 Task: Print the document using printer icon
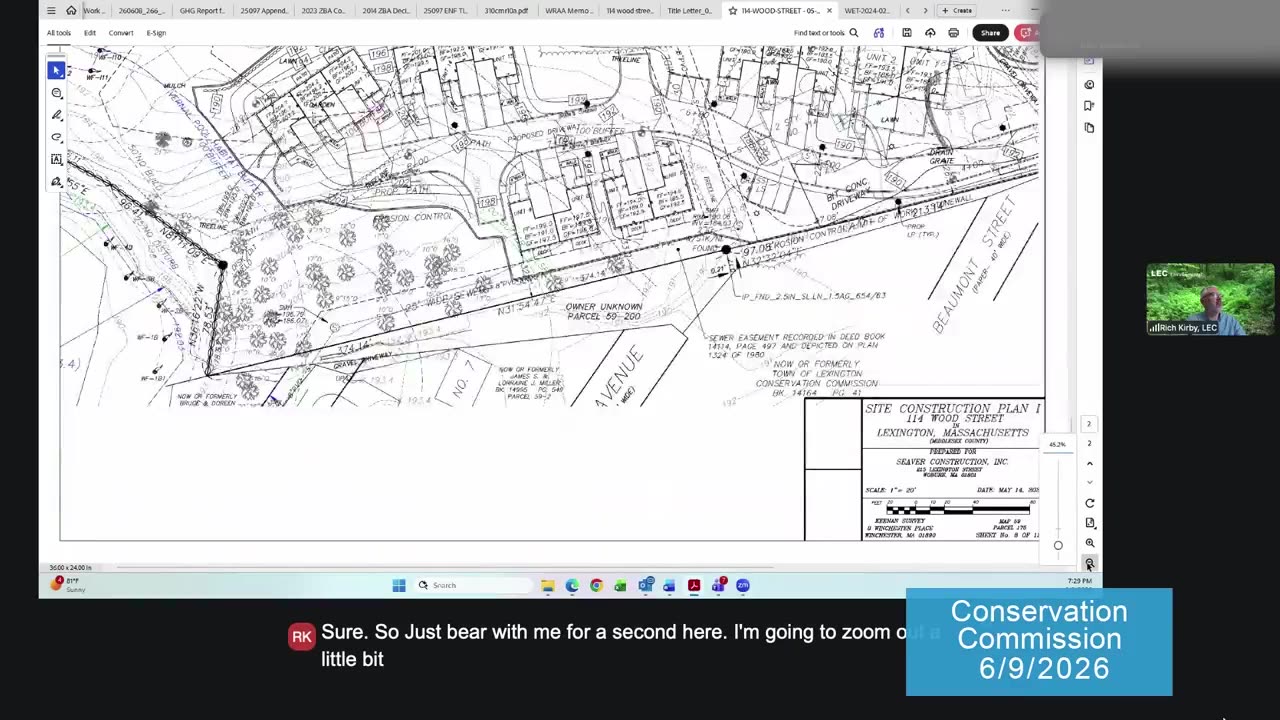click(953, 32)
